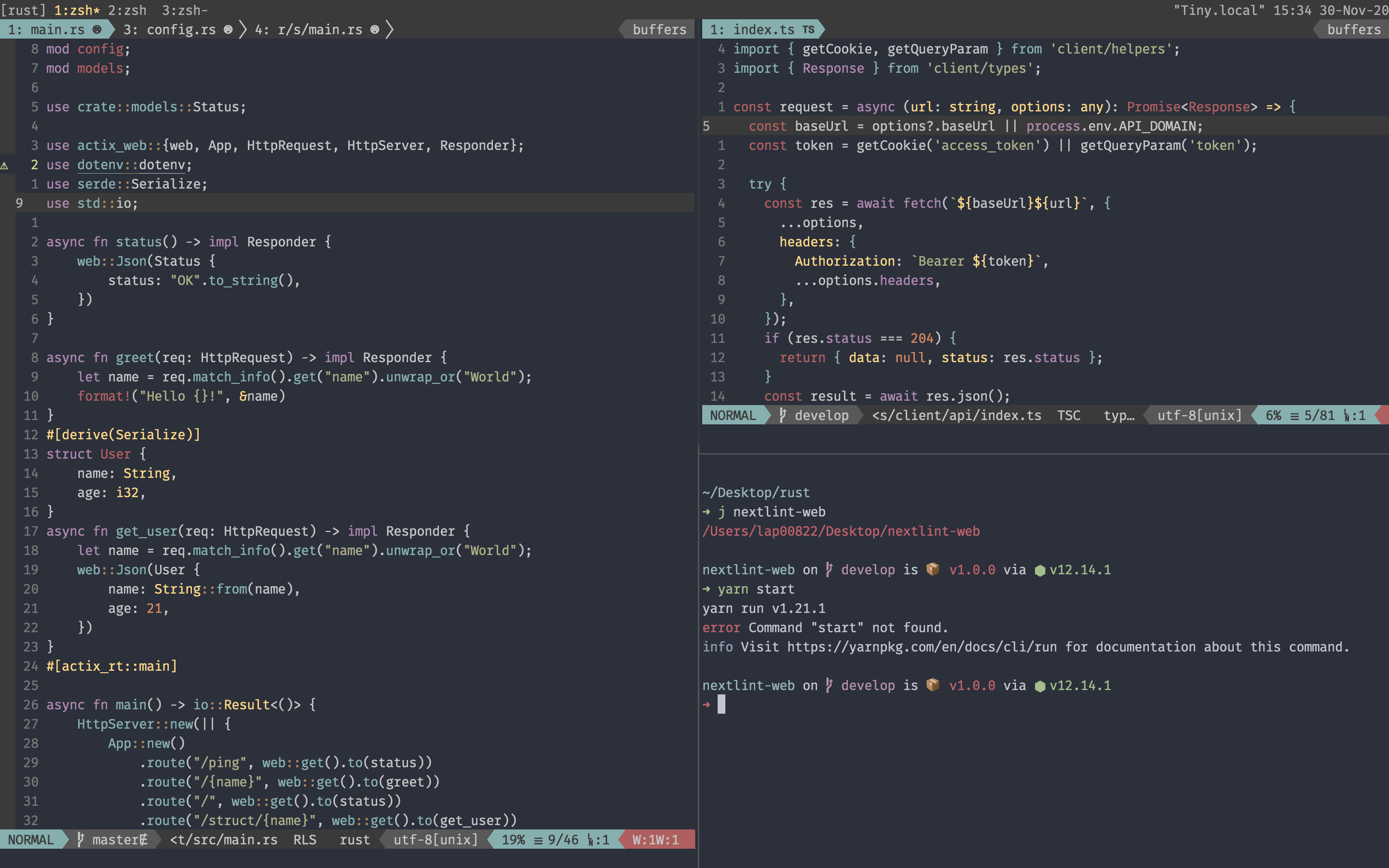Click the 'struct User {' line
1389x868 pixels.
tap(96, 454)
